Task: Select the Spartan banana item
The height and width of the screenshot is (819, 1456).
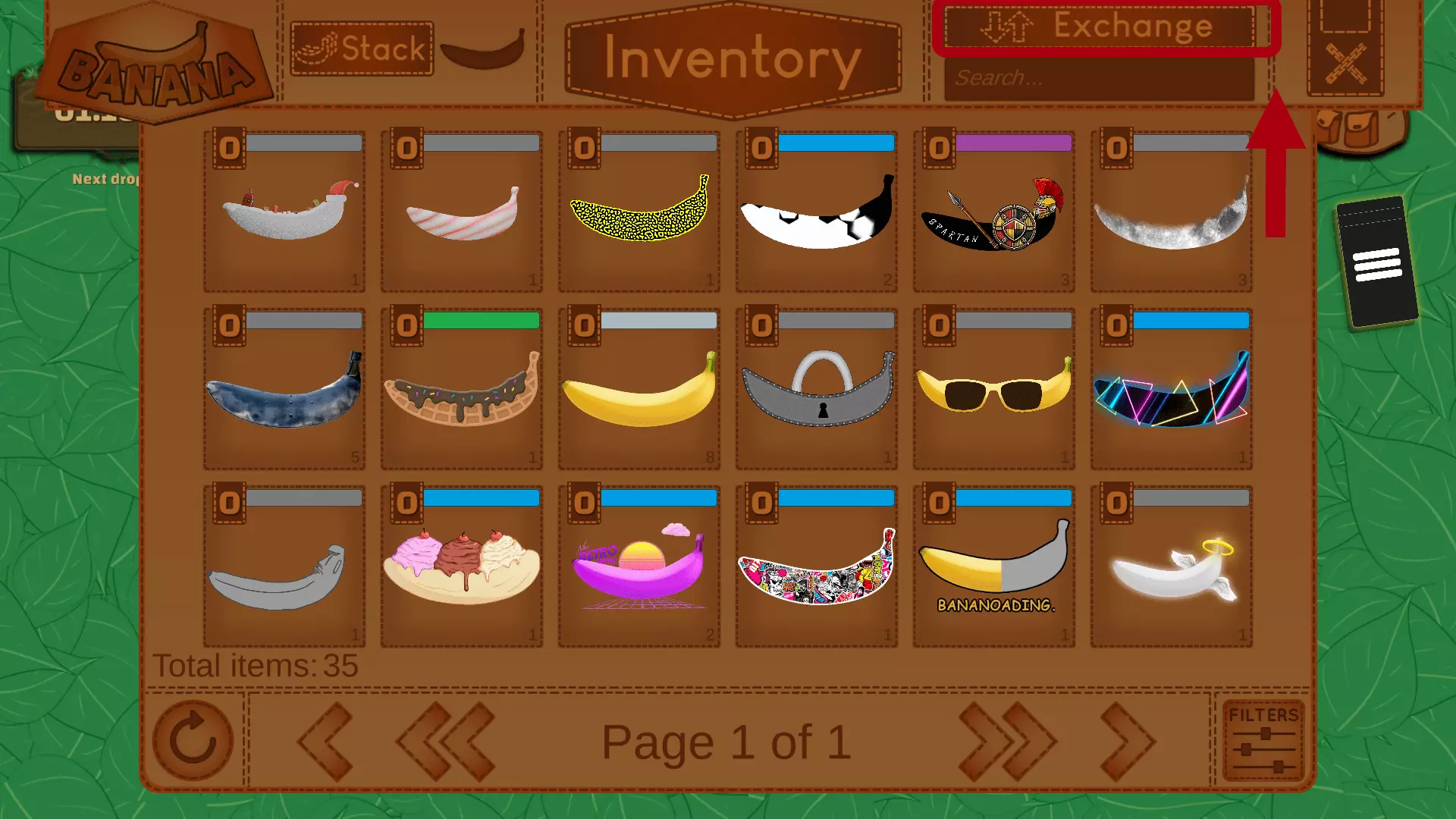Action: [993, 212]
